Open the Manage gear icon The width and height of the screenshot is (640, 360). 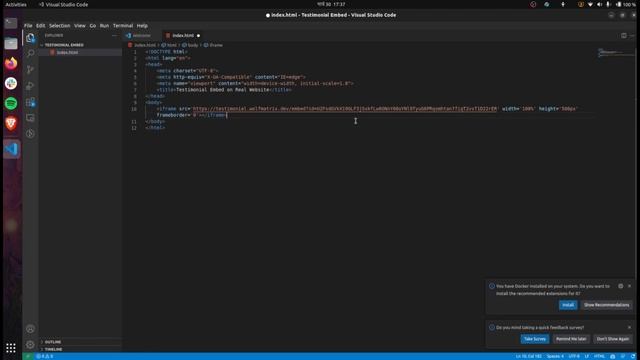[30, 344]
